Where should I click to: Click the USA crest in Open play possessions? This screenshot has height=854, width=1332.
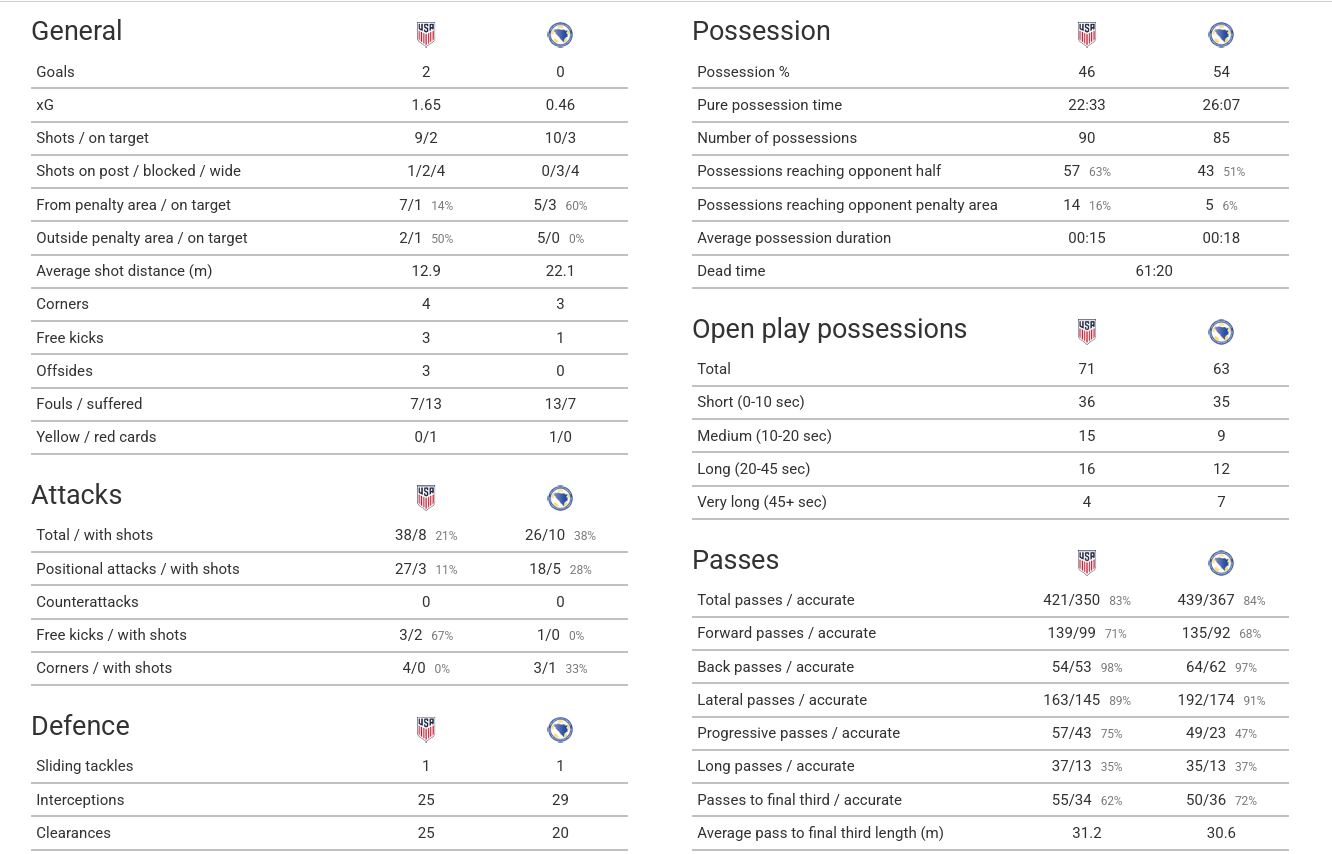pos(1087,332)
